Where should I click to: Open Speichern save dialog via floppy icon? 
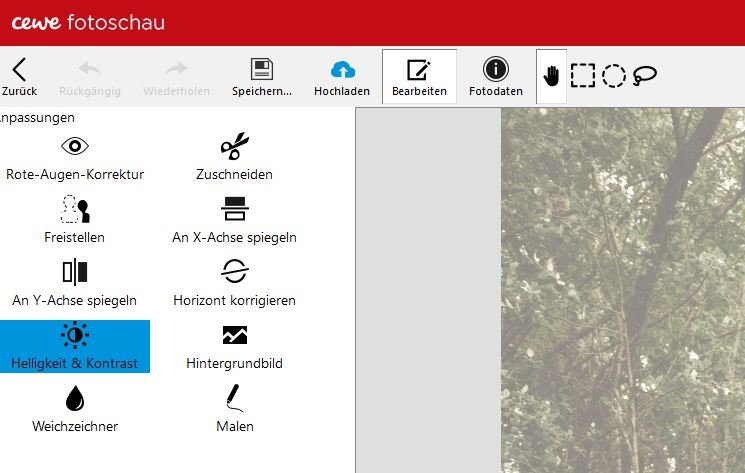point(262,77)
